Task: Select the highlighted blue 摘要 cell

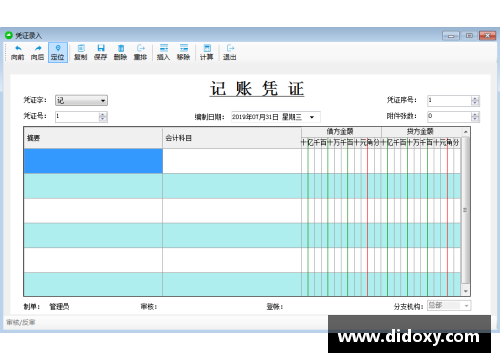Action: coord(93,161)
